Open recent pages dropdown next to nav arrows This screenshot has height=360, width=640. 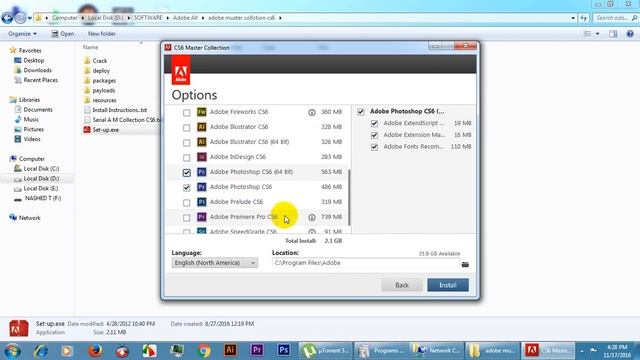(29, 18)
